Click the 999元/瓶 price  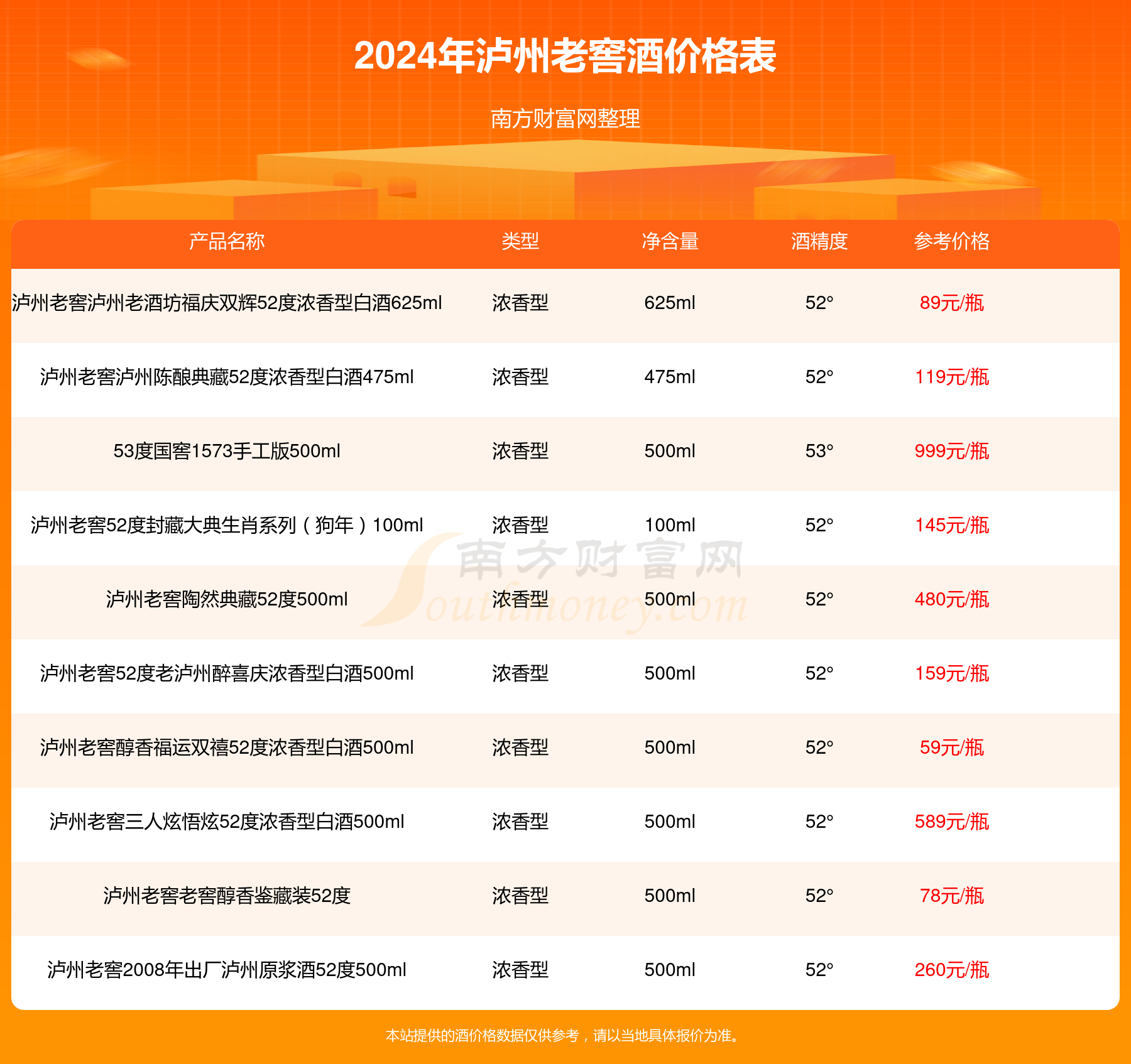(x=952, y=451)
